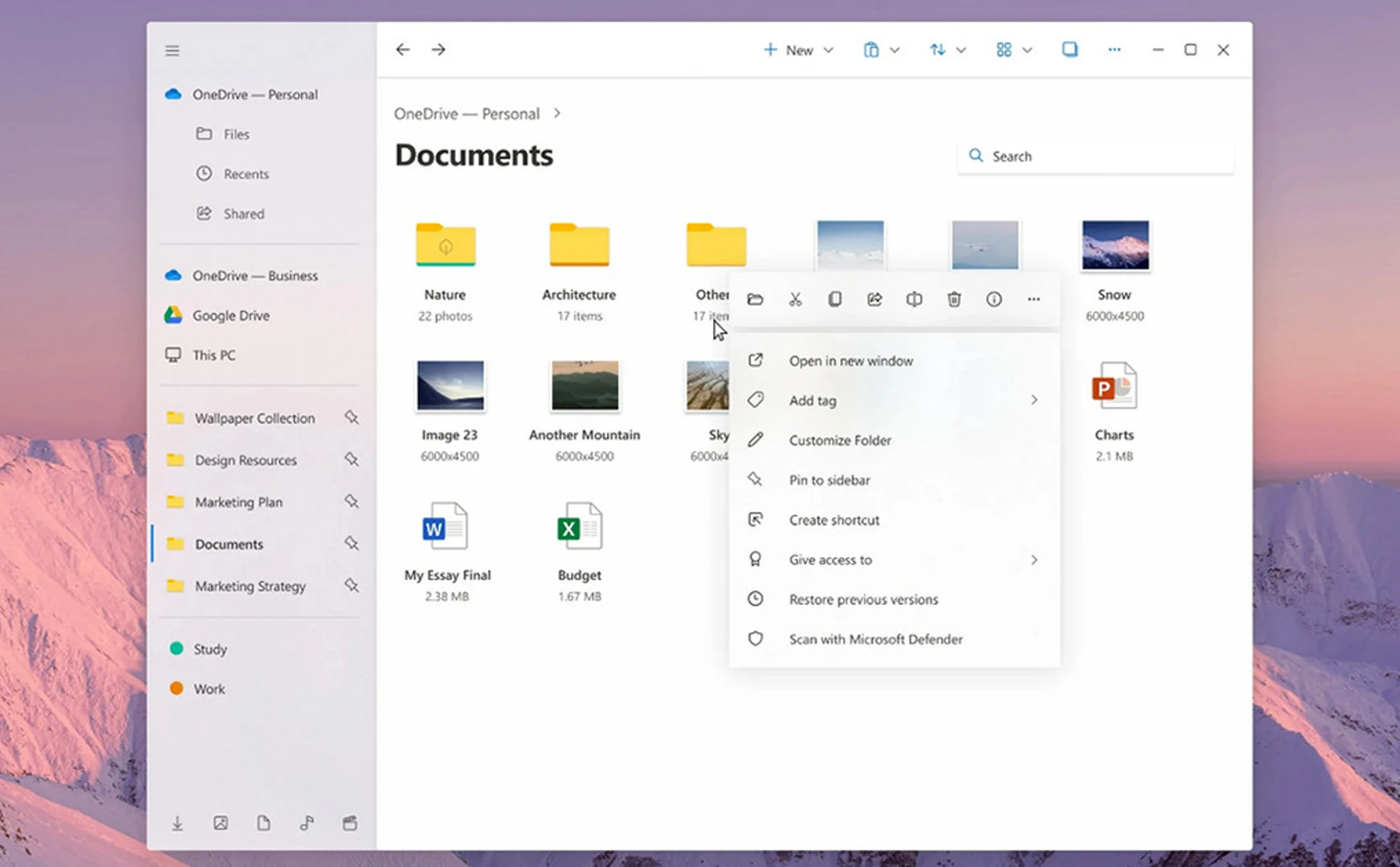Click the Properties info icon

994,299
